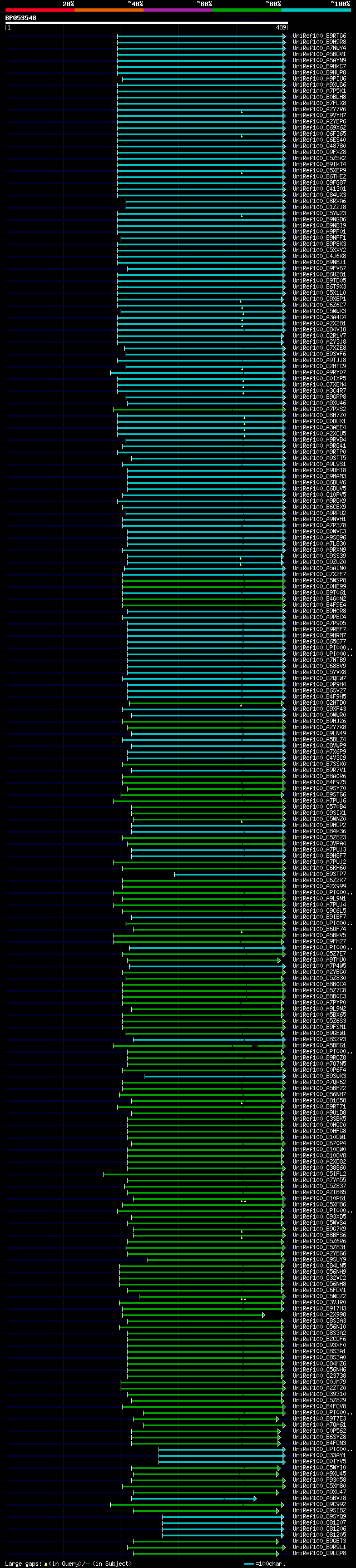Open hit UniRef100_A9XUG6
The width and height of the screenshot is (356, 1568).
[319, 85]
